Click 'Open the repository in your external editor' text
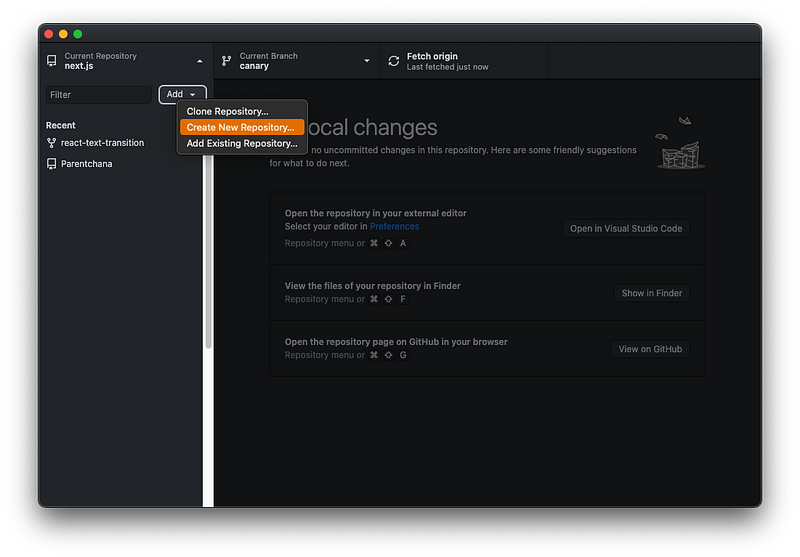This screenshot has height=557, width=800. tap(376, 213)
